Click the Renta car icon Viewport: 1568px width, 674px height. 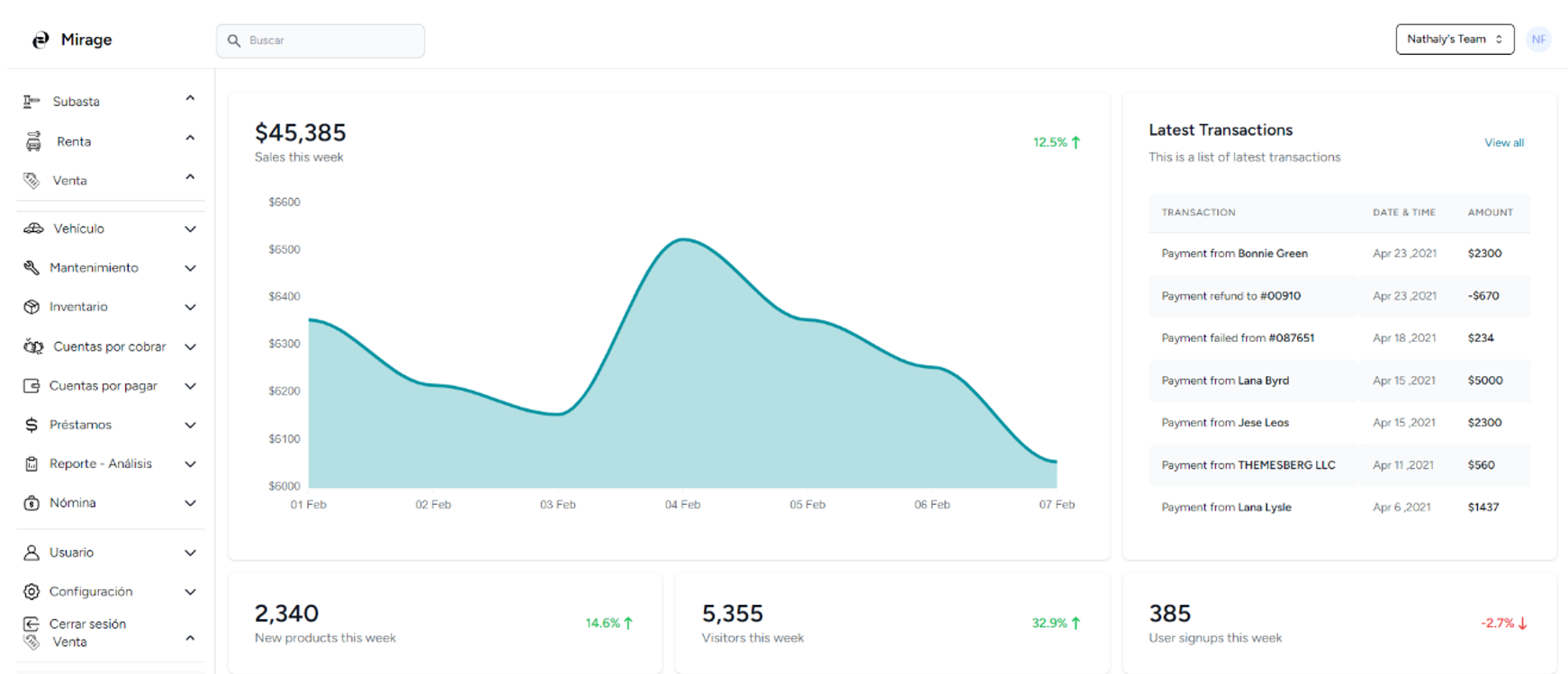[33, 141]
